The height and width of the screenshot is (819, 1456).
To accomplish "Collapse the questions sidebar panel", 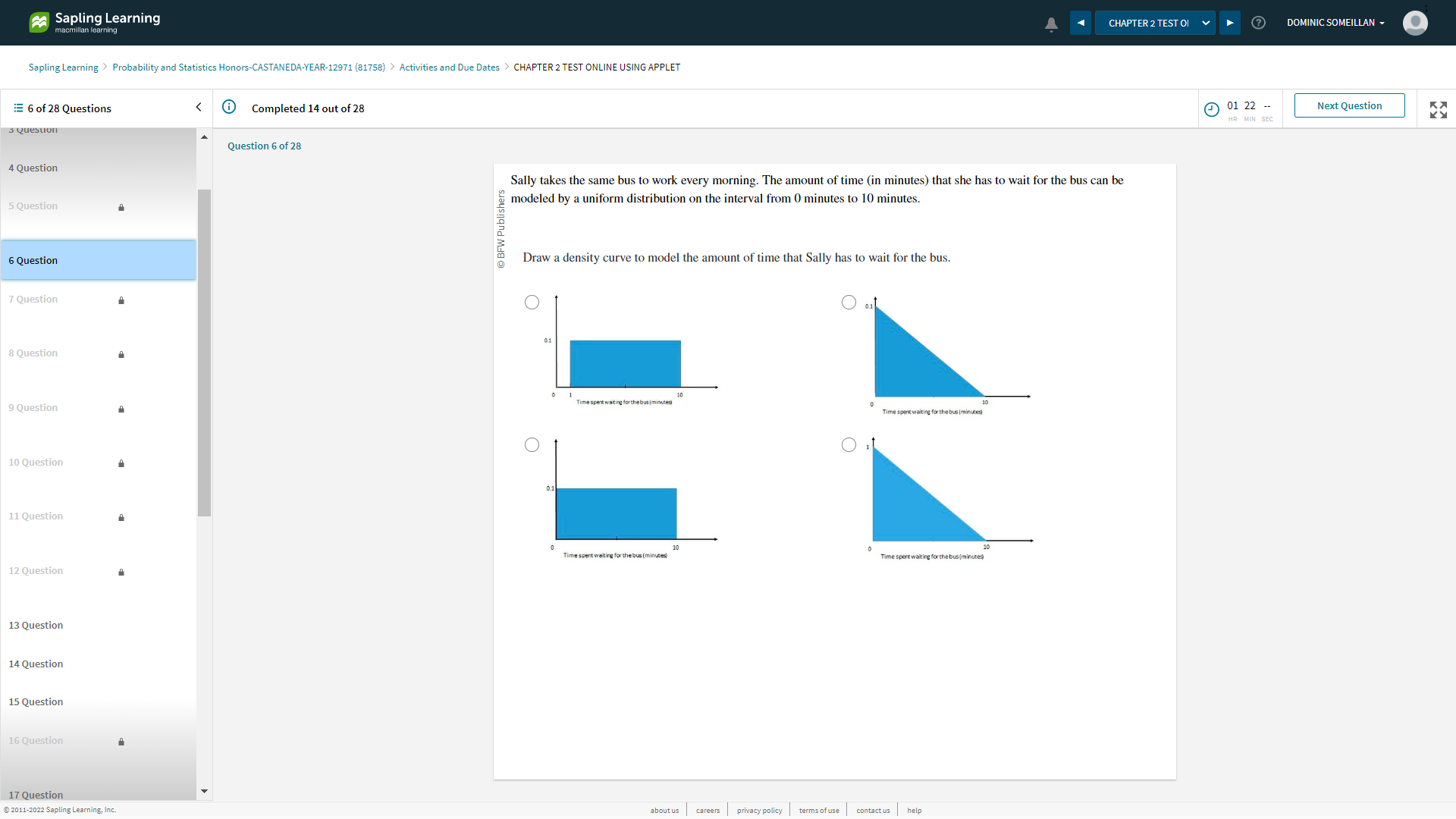I will (199, 107).
